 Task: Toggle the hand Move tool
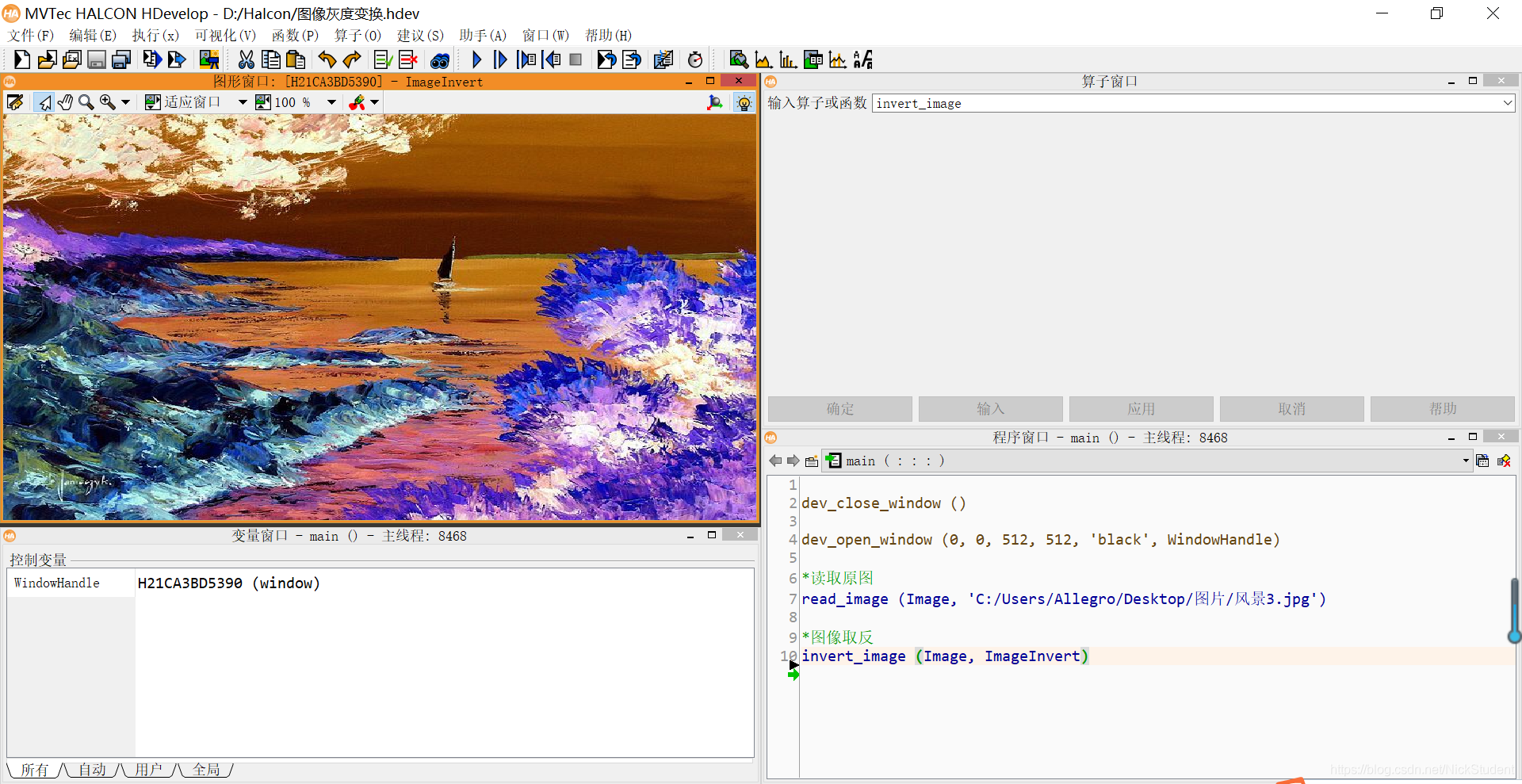tap(65, 102)
